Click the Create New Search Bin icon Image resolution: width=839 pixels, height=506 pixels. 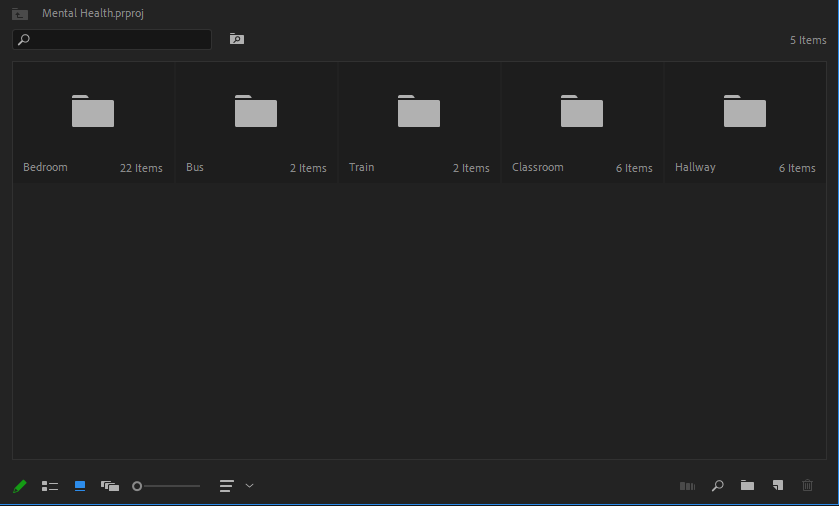[x=237, y=39]
